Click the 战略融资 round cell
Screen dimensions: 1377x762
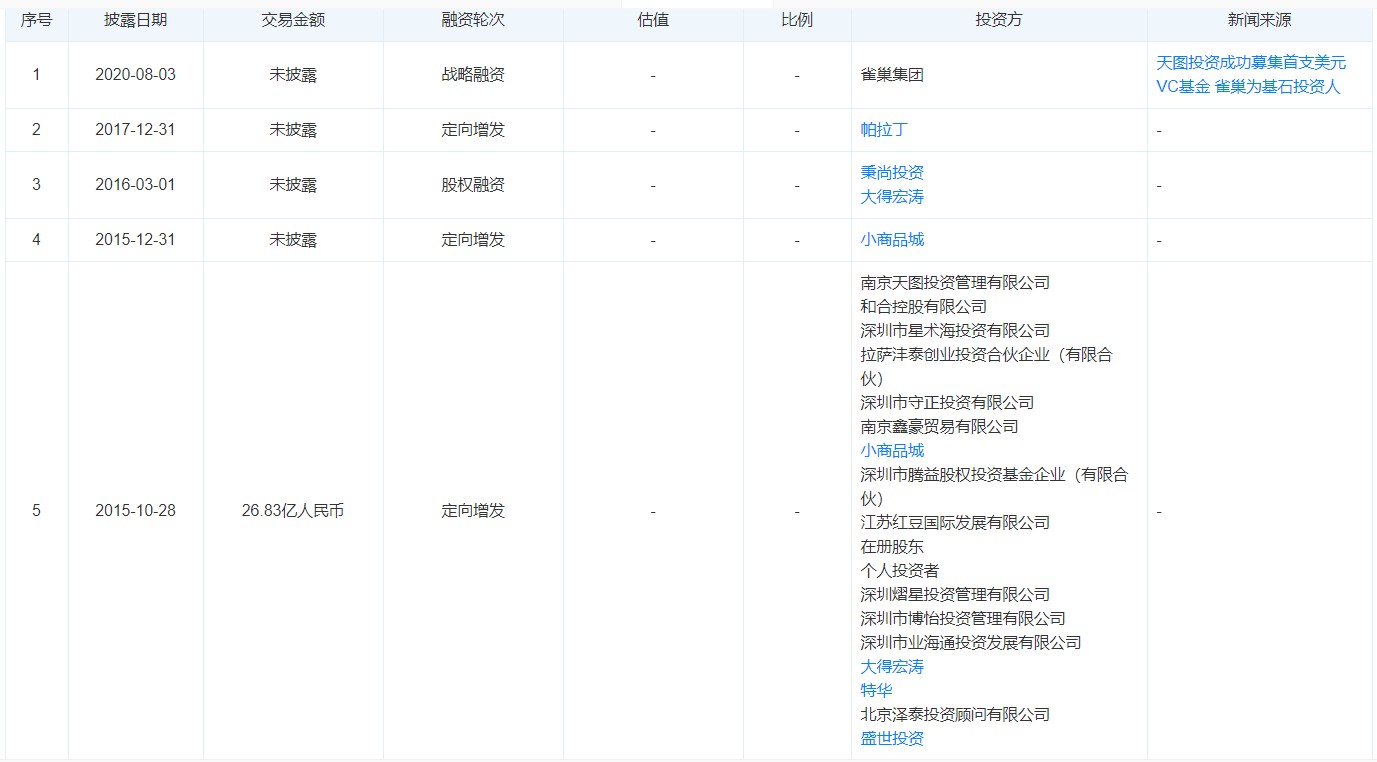coord(473,75)
